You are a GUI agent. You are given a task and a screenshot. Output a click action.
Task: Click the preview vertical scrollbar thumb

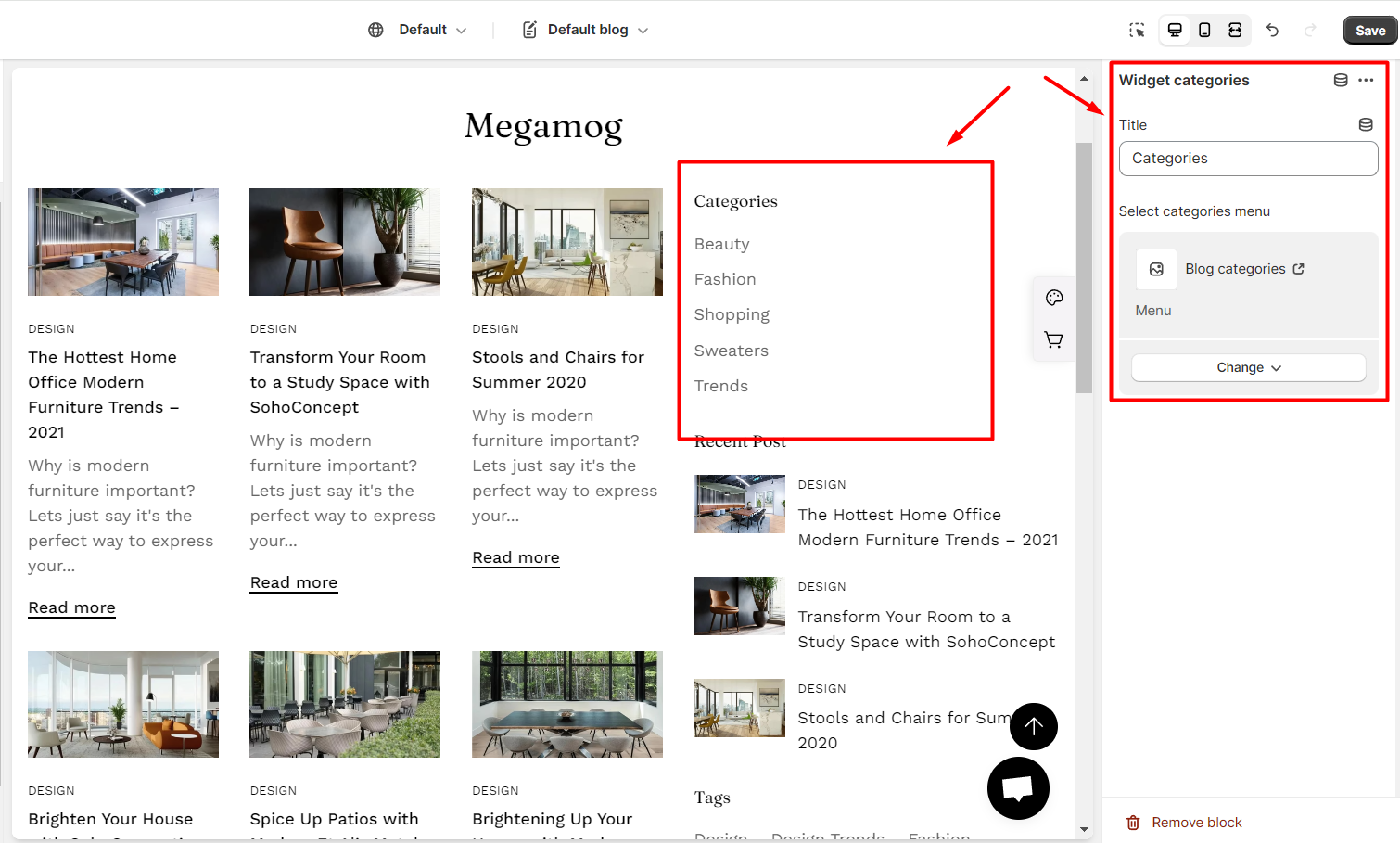click(x=1084, y=267)
